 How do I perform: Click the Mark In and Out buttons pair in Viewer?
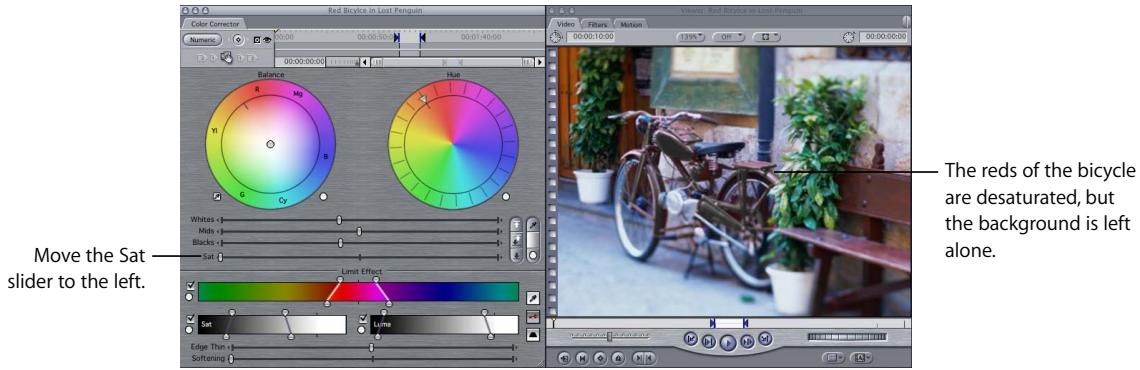[643, 358]
